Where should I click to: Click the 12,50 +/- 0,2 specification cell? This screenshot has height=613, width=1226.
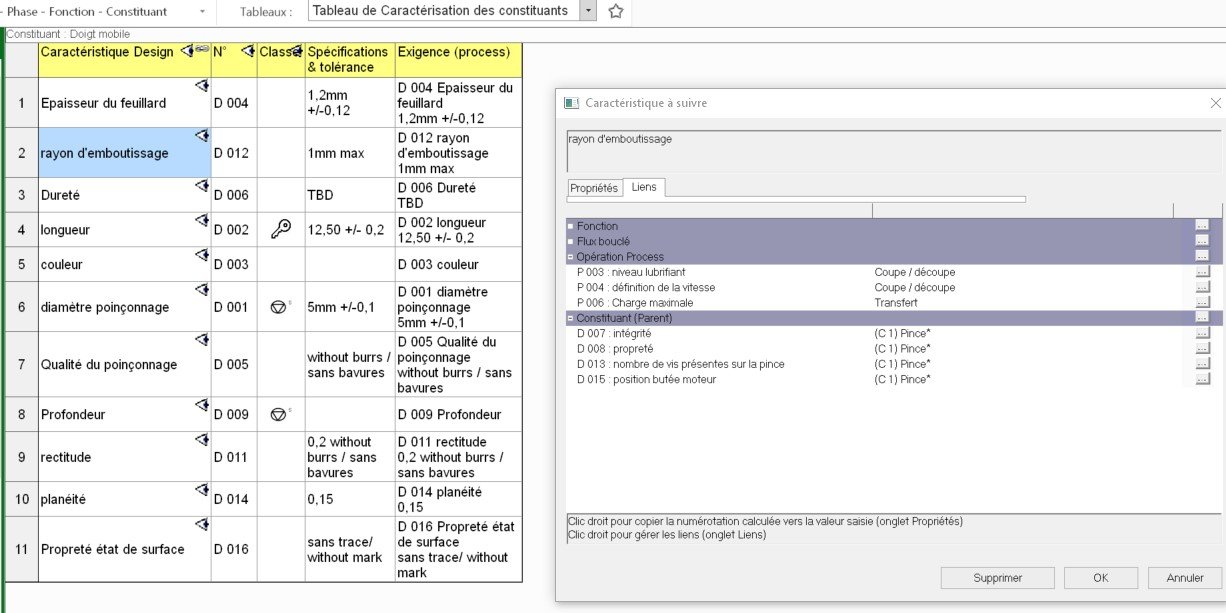coord(350,229)
